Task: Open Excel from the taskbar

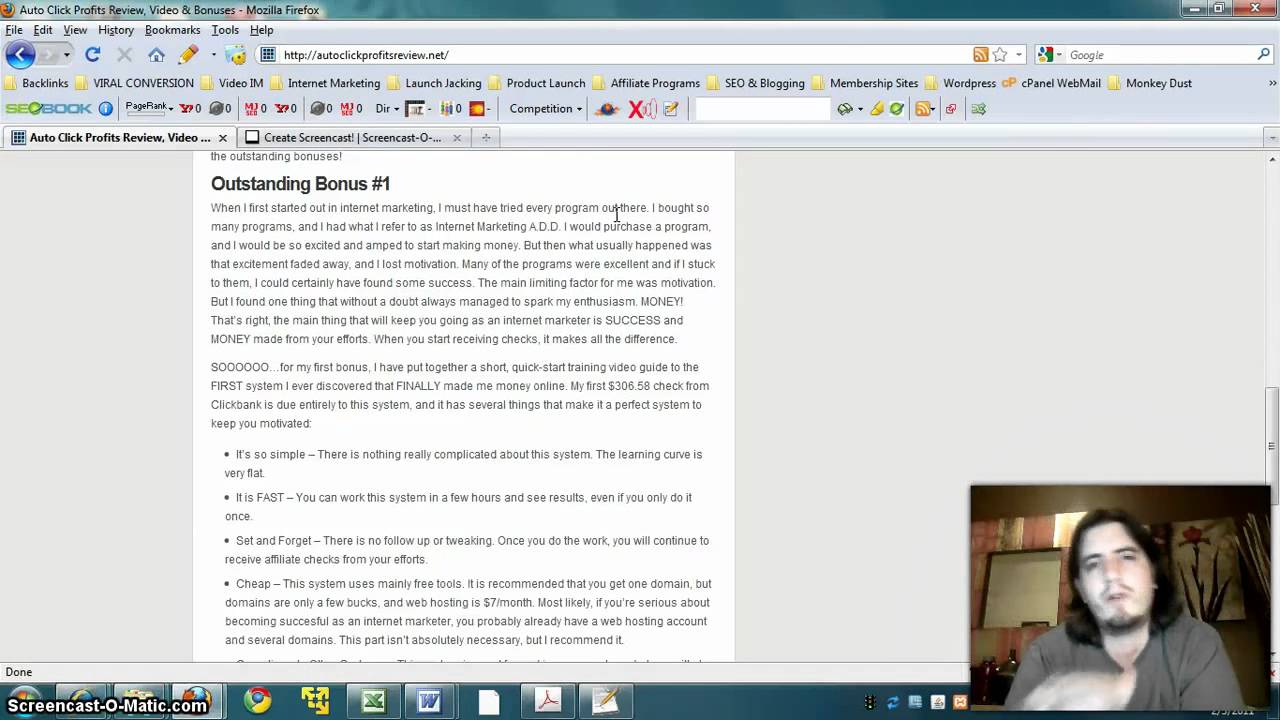Action: coord(373,700)
